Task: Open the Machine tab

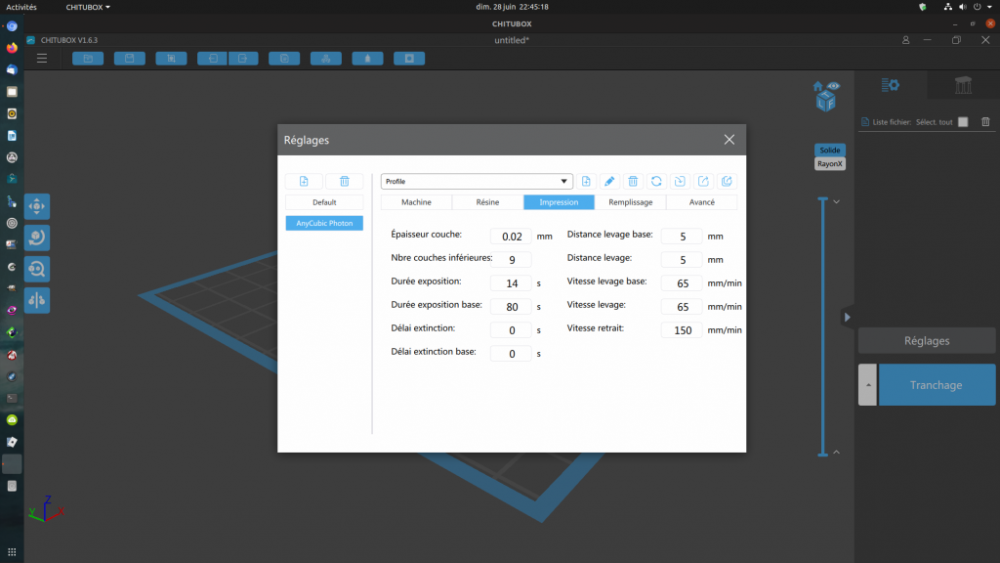Action: 416,202
